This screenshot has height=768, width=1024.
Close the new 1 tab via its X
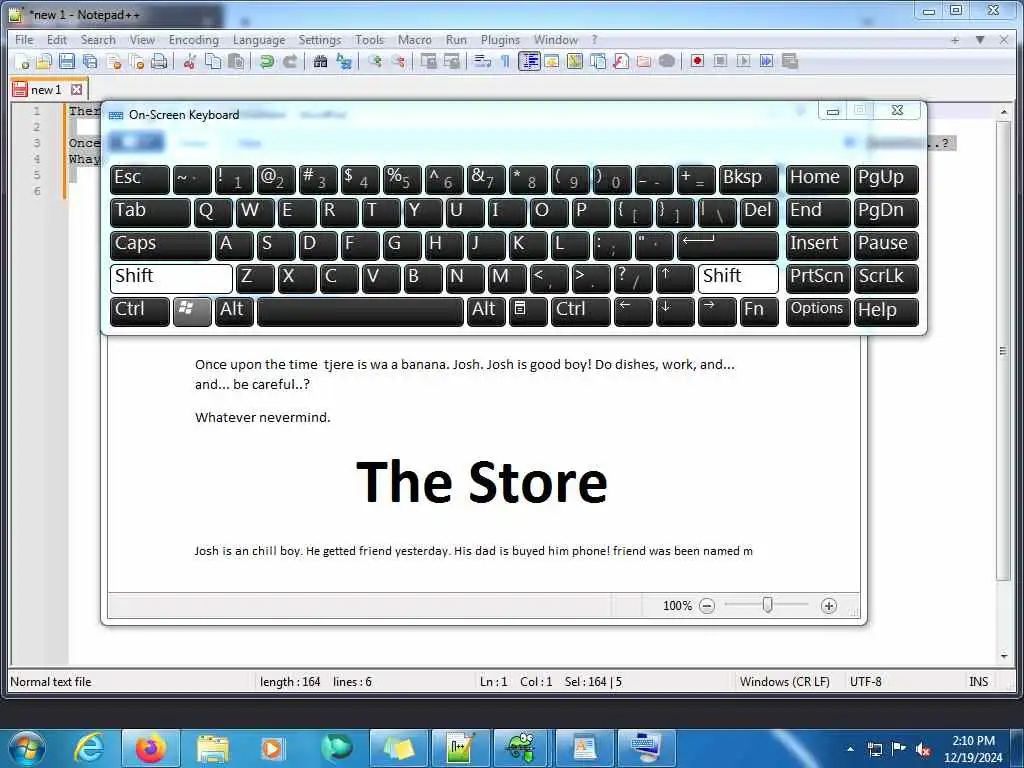pos(76,89)
